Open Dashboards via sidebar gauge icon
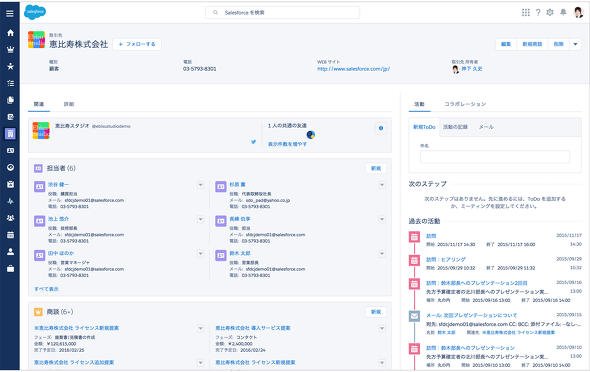Image resolution: width=590 pixels, height=372 pixels. pyautogui.click(x=10, y=167)
